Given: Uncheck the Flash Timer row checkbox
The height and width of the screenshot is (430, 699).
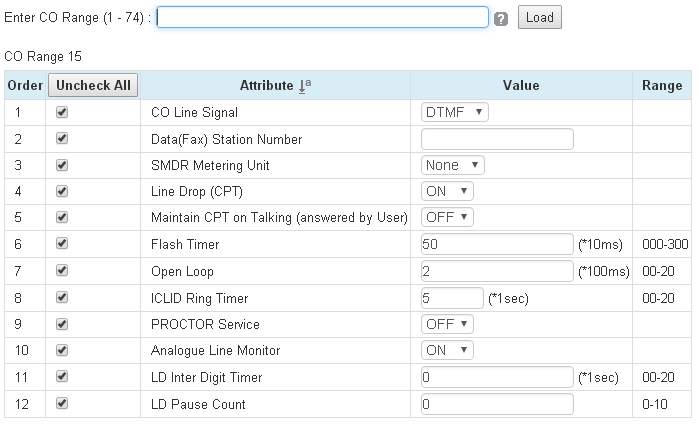Looking at the screenshot, I should (x=62, y=243).
